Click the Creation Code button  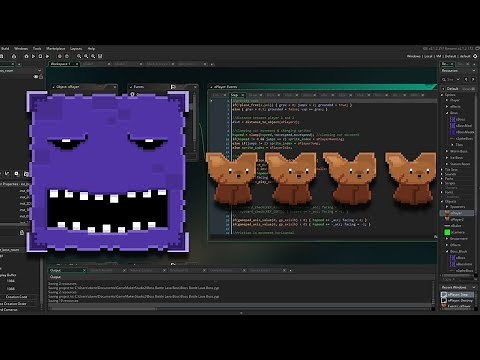pos(17,297)
